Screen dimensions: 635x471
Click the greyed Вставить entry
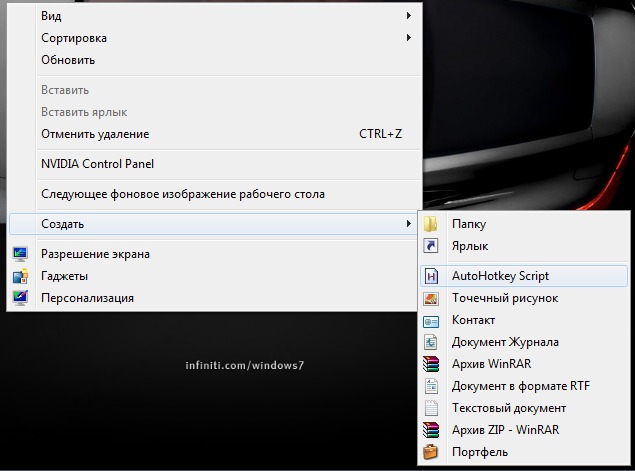213,90
